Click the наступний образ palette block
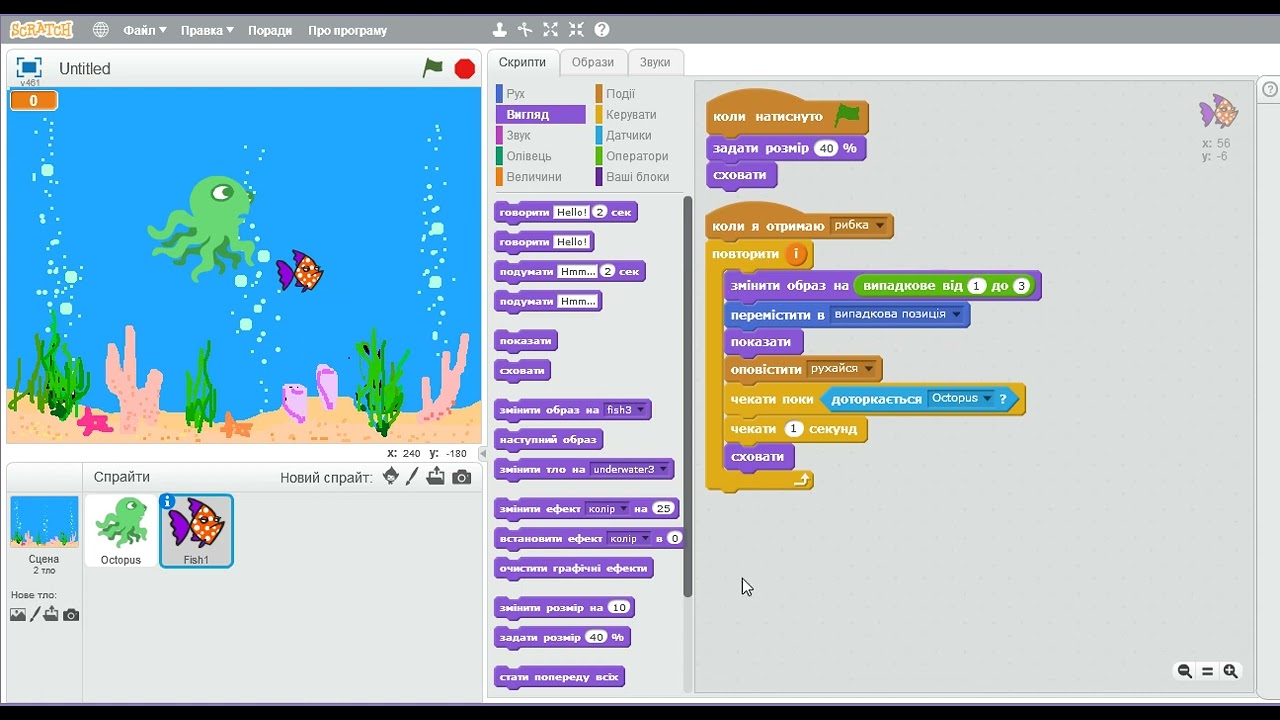The height and width of the screenshot is (720, 1280). coord(549,439)
